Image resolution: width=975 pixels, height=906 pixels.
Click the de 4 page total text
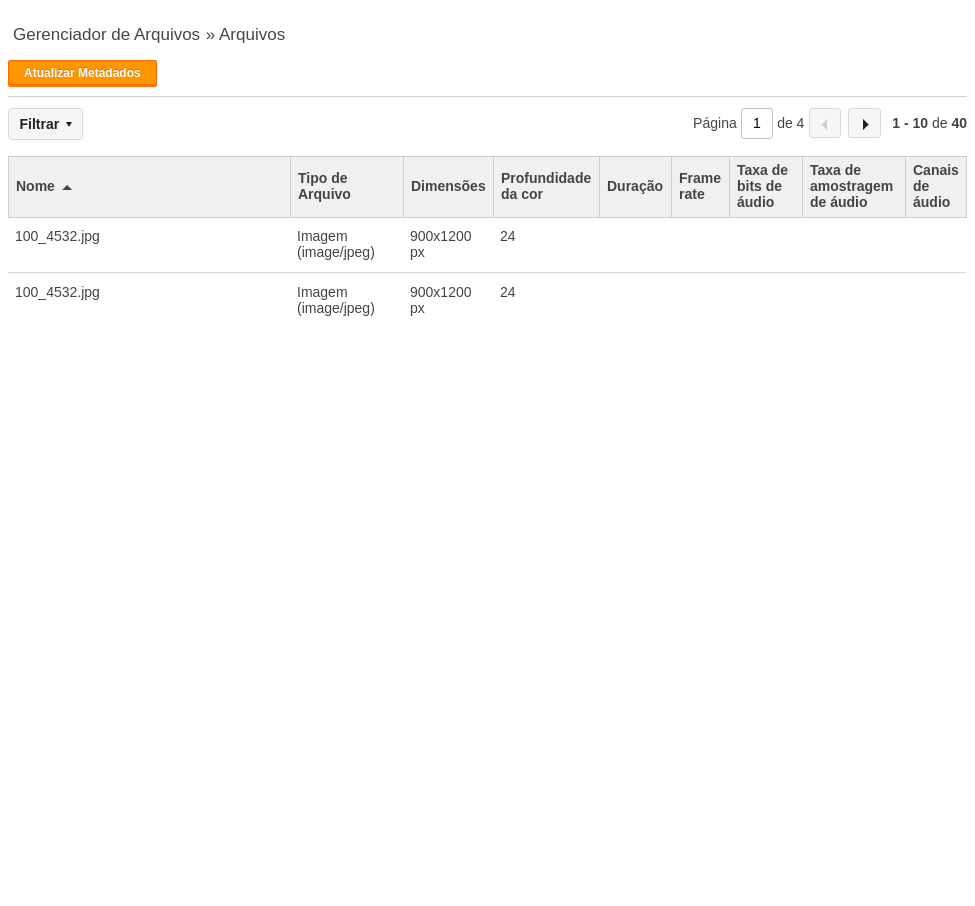pyautogui.click(x=790, y=123)
